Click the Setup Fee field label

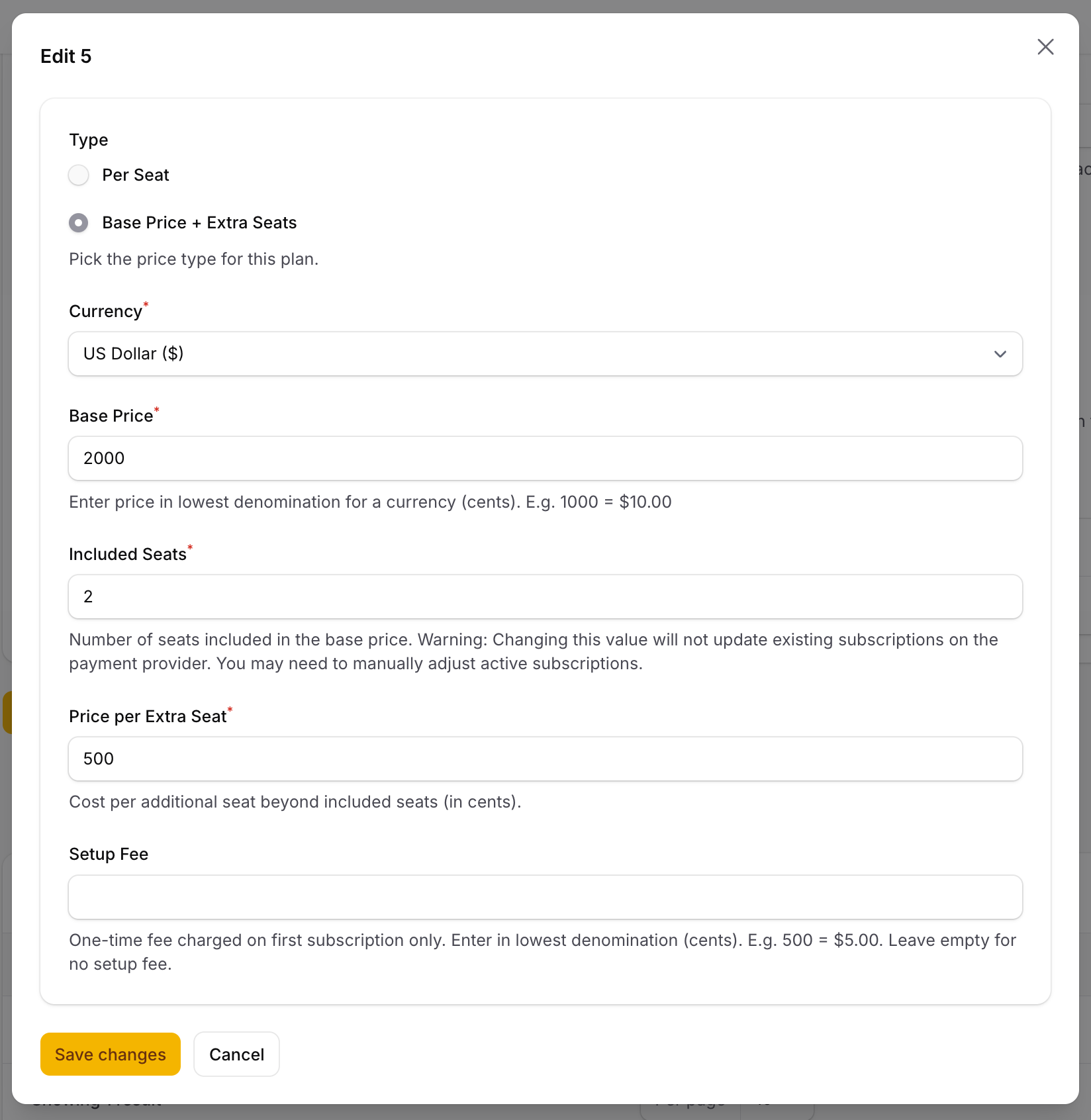[x=109, y=855]
